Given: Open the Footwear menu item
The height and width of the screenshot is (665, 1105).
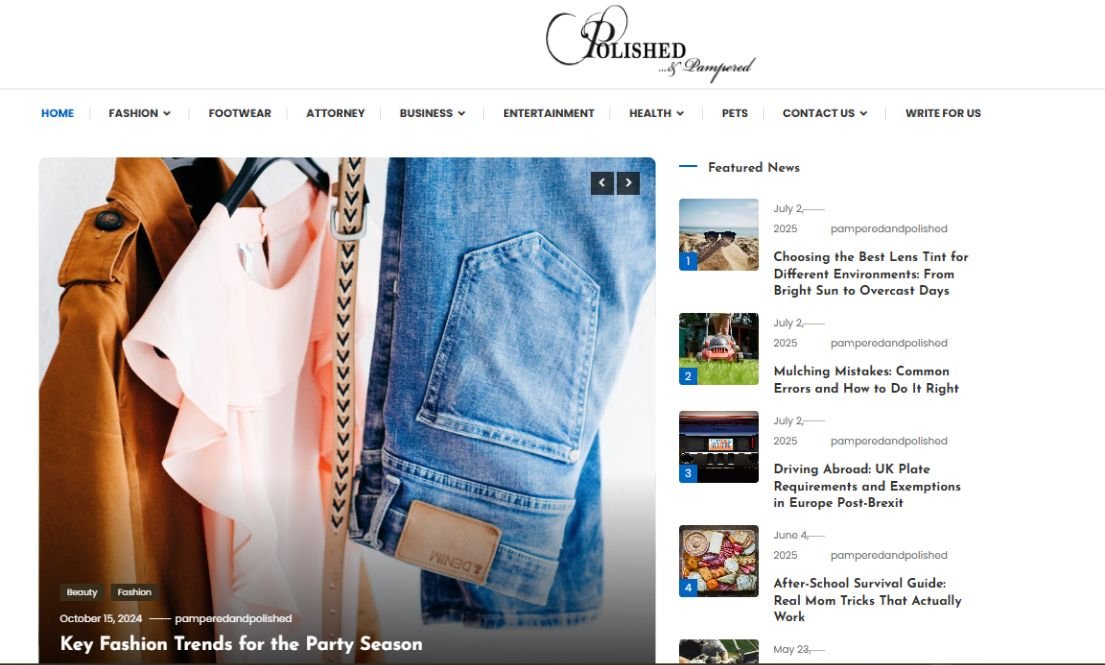Looking at the screenshot, I should [240, 113].
